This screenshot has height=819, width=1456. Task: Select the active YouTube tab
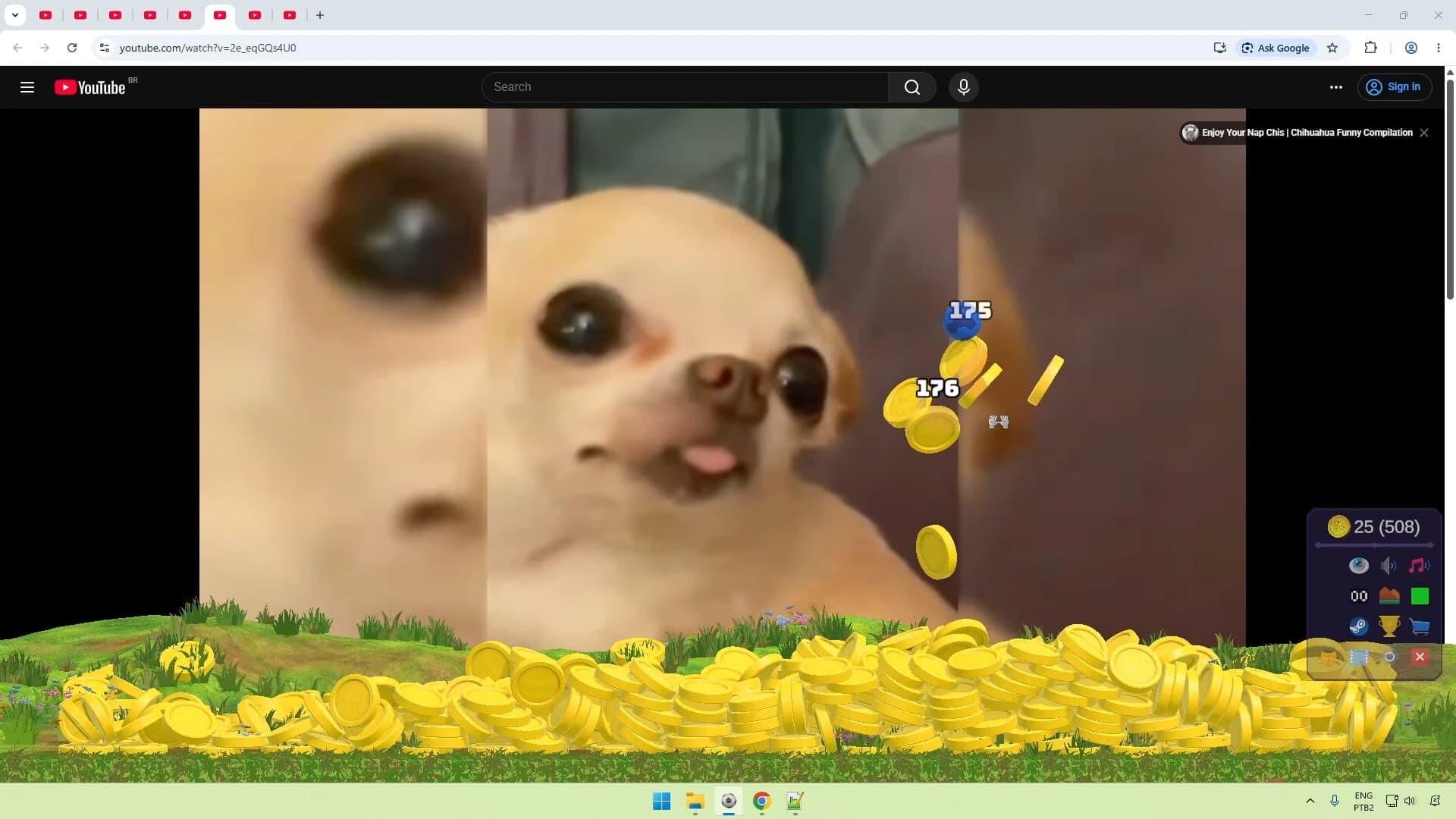[220, 15]
